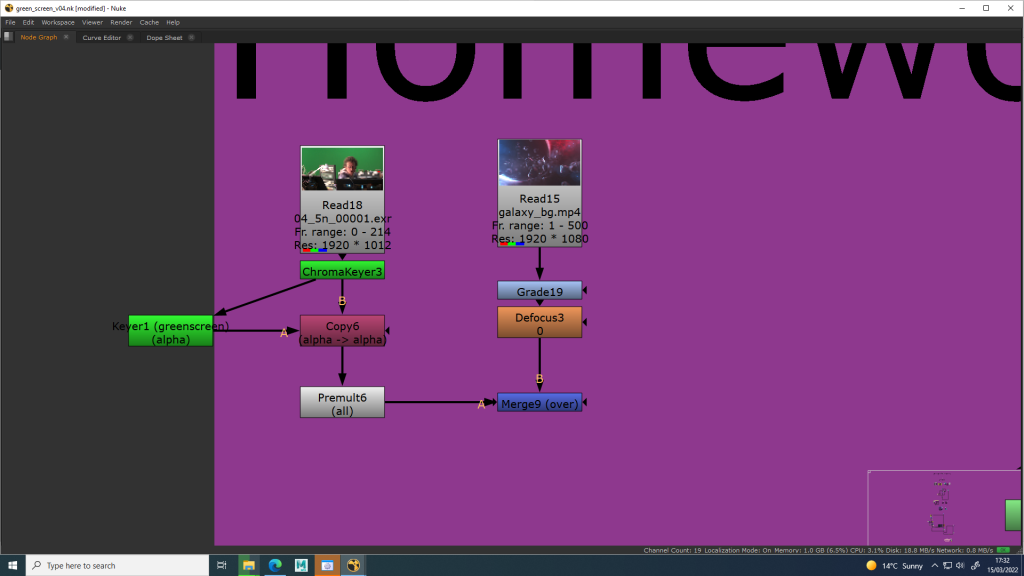Select the Defocus3 node
1024x576 pixels.
(539, 323)
